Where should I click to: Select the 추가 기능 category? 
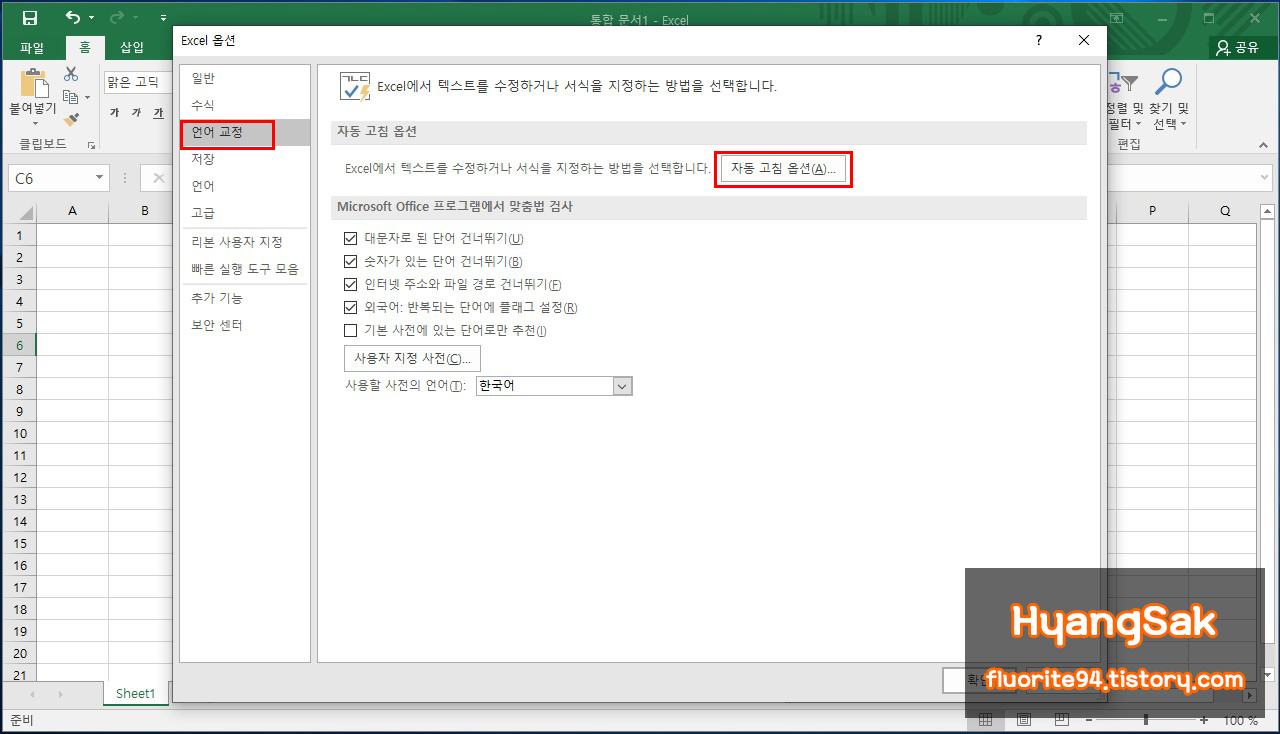(x=245, y=298)
